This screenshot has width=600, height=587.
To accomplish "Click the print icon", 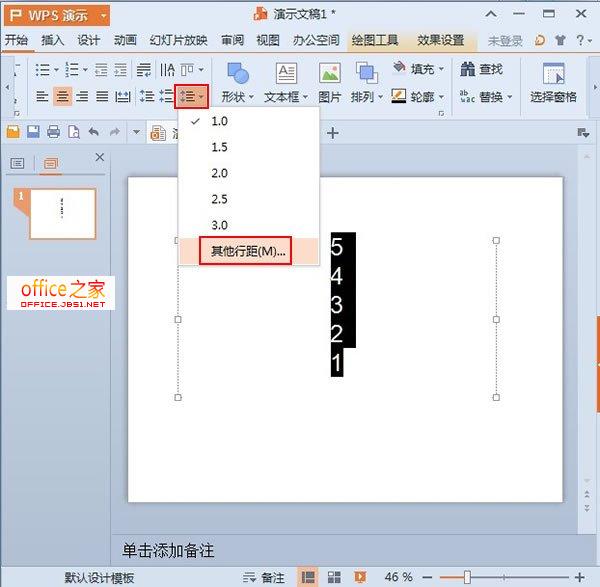I will pyautogui.click(x=53, y=132).
